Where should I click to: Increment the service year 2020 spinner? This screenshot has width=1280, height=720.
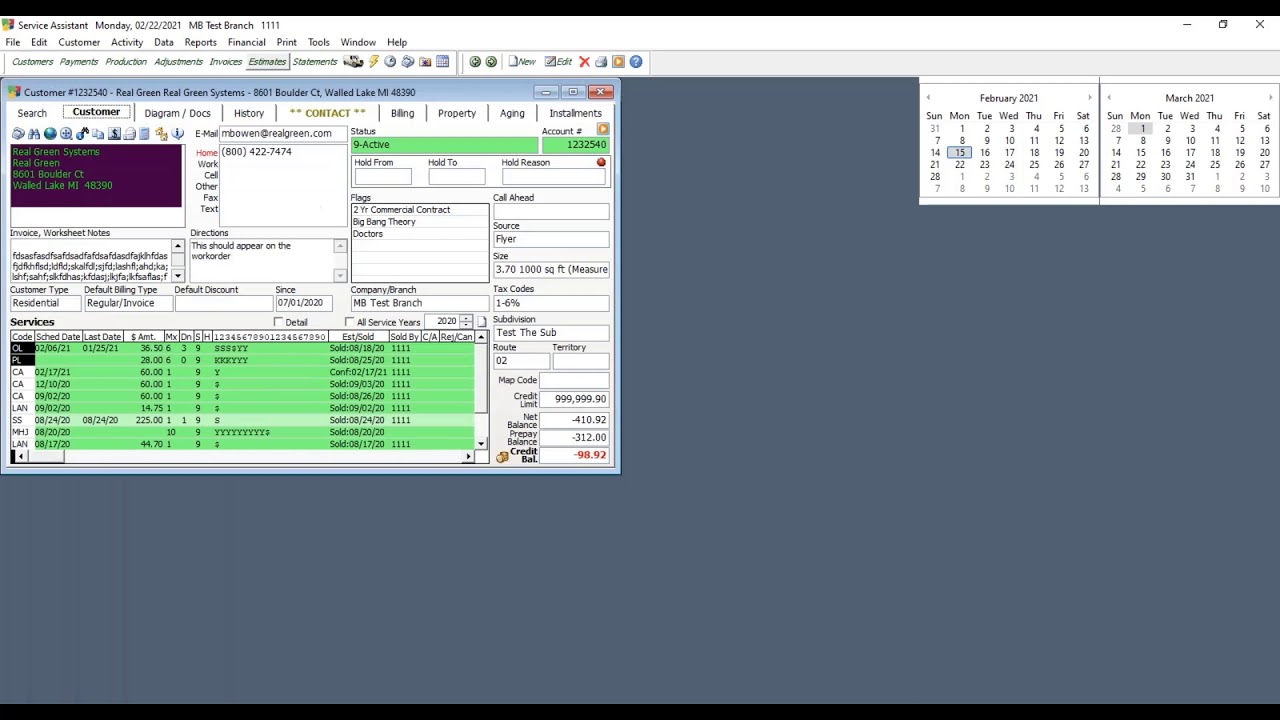tap(466, 319)
